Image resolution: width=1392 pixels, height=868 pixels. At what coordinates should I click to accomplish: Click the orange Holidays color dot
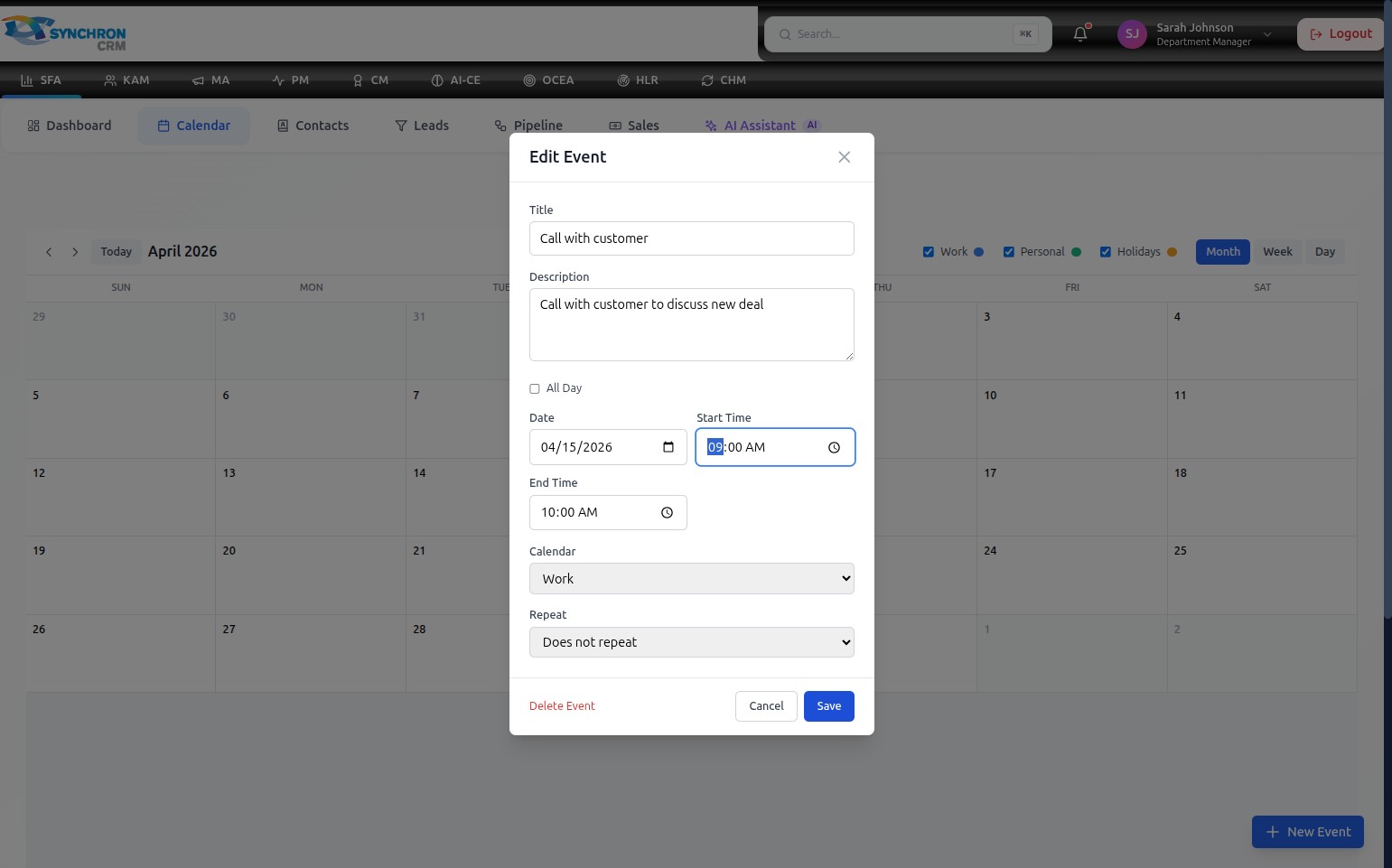(x=1172, y=252)
